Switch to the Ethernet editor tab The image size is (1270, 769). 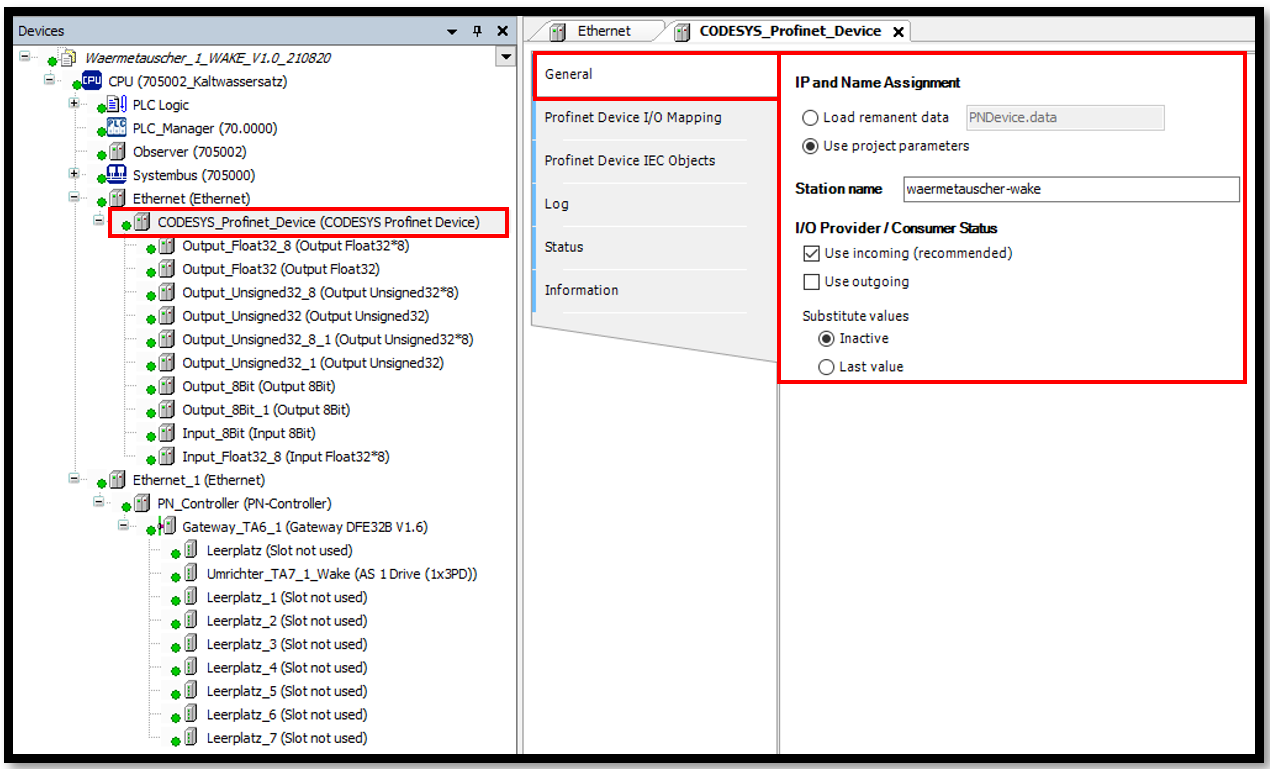pos(603,31)
